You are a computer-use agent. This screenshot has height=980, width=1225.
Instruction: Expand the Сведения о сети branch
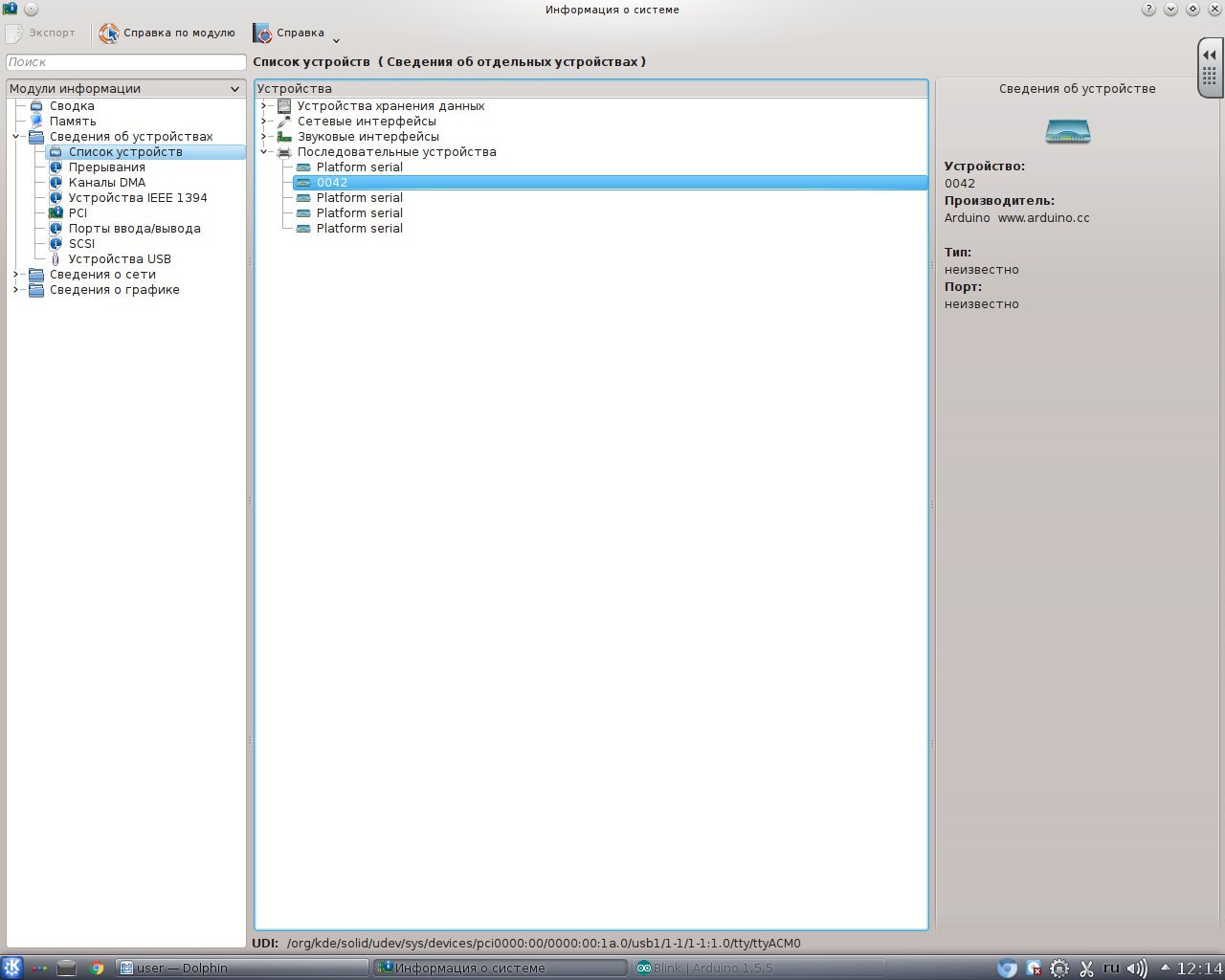(x=15, y=275)
